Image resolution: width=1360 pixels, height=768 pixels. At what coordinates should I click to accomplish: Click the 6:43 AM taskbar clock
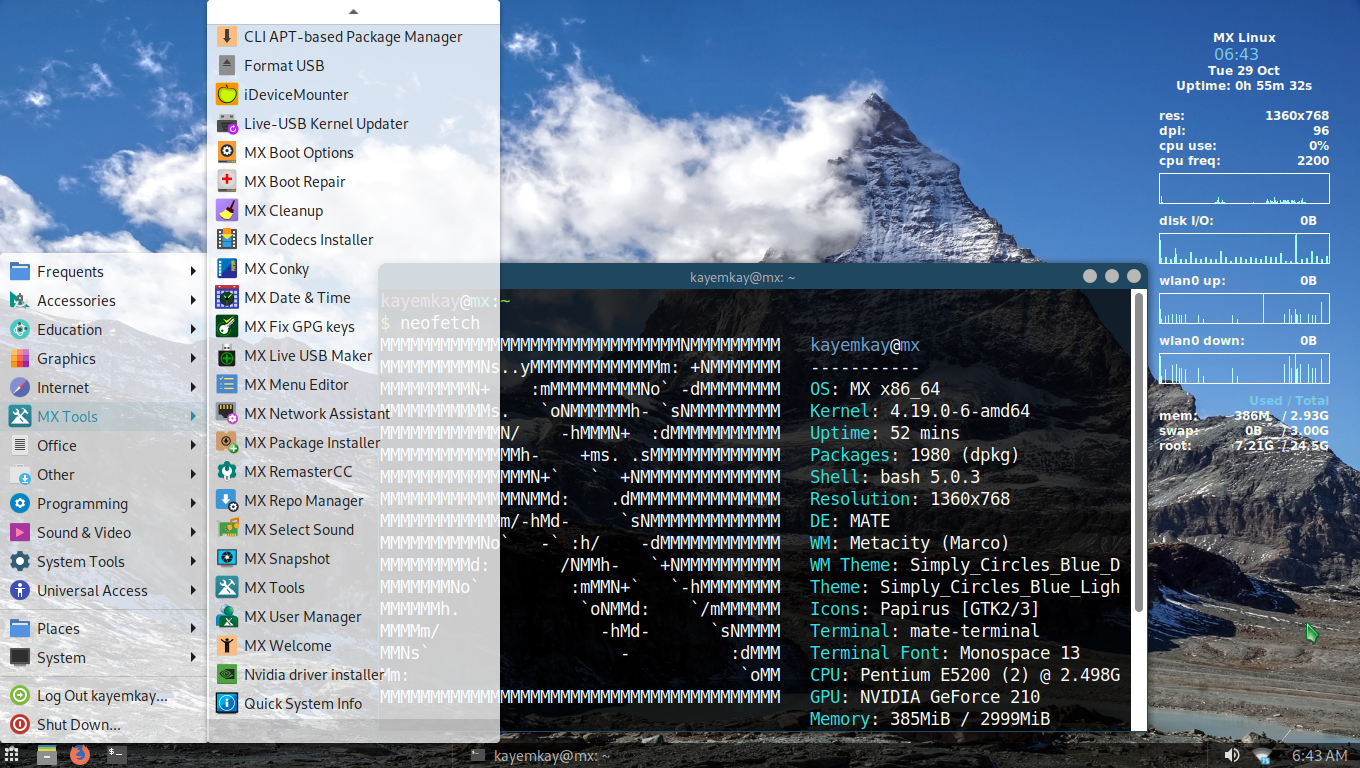tap(1319, 756)
